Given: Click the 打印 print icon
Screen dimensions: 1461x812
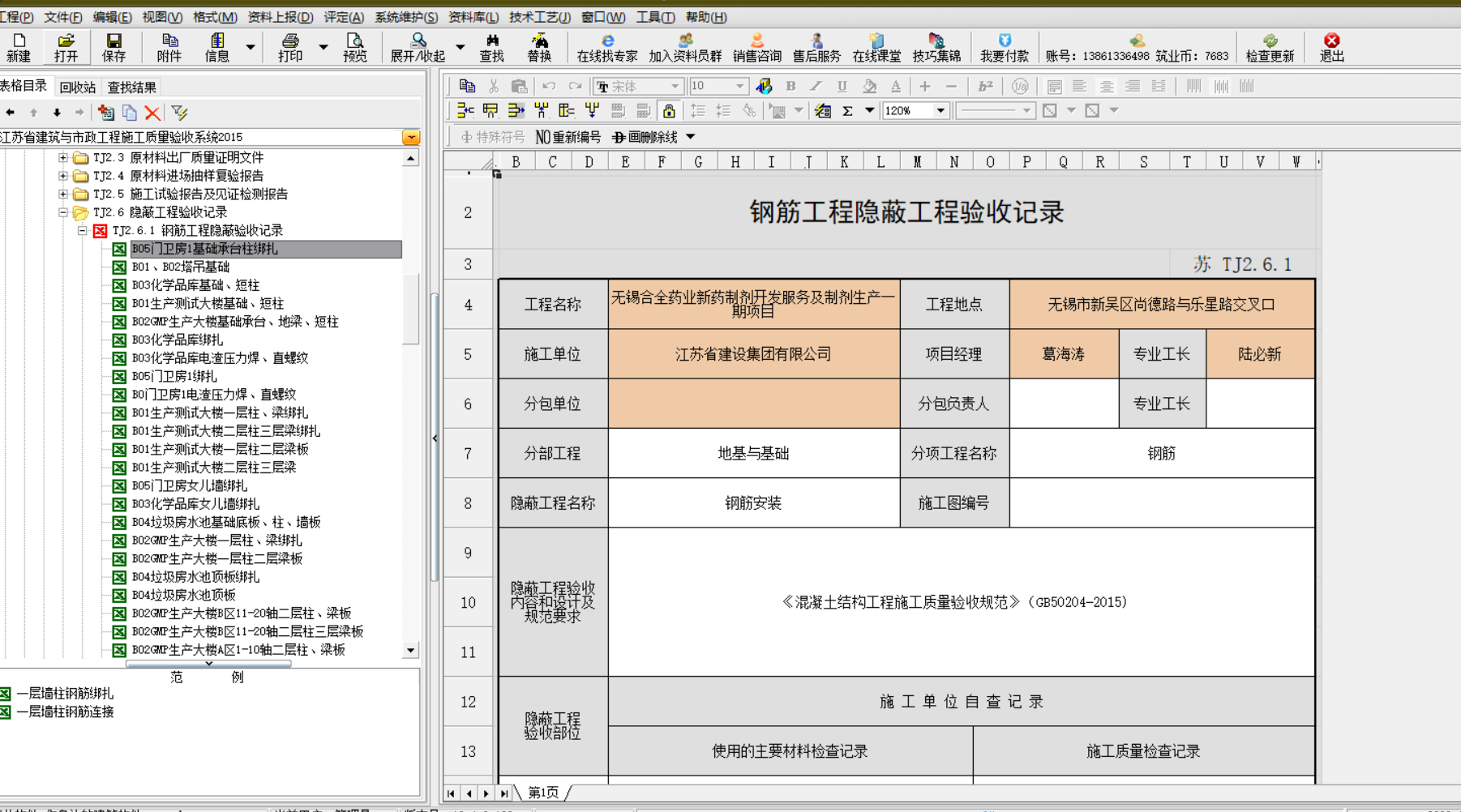Looking at the screenshot, I should [290, 48].
